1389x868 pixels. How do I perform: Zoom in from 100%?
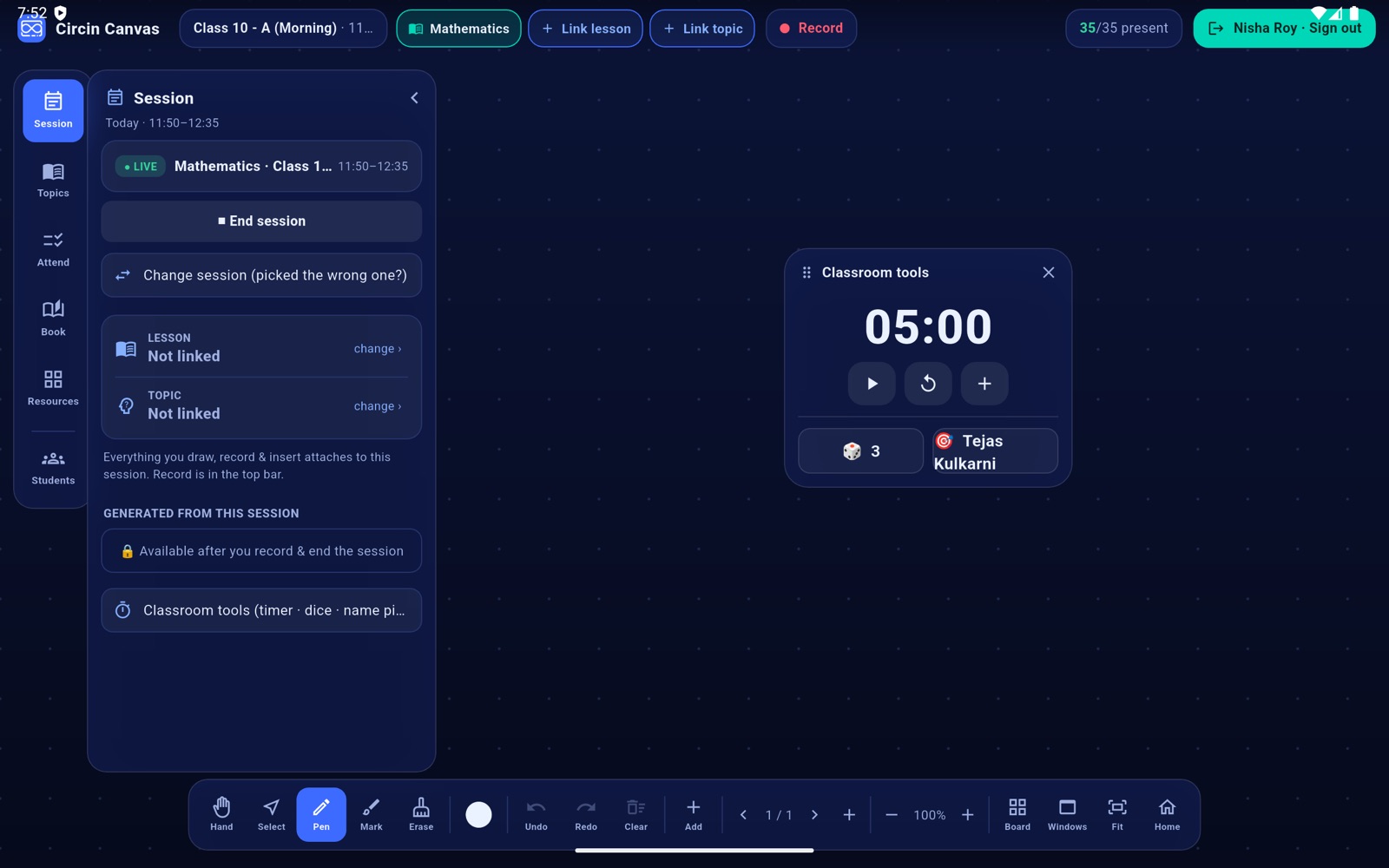pos(967,815)
